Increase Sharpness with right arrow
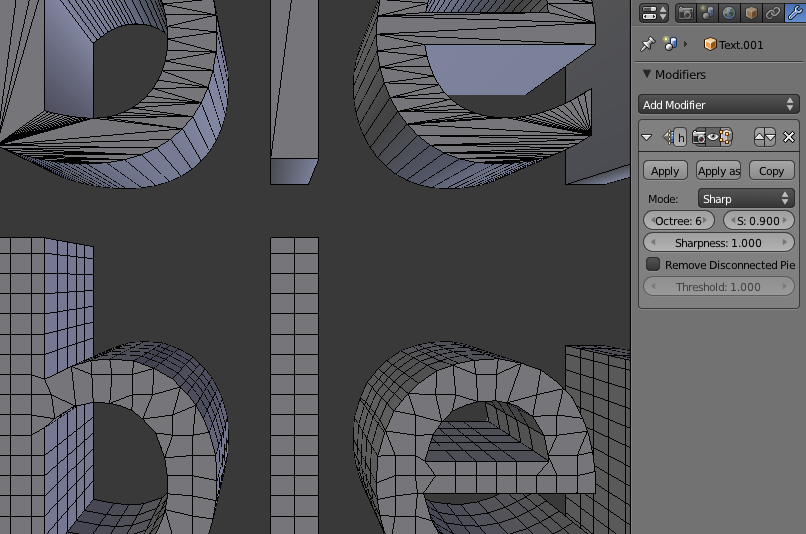 pos(785,243)
